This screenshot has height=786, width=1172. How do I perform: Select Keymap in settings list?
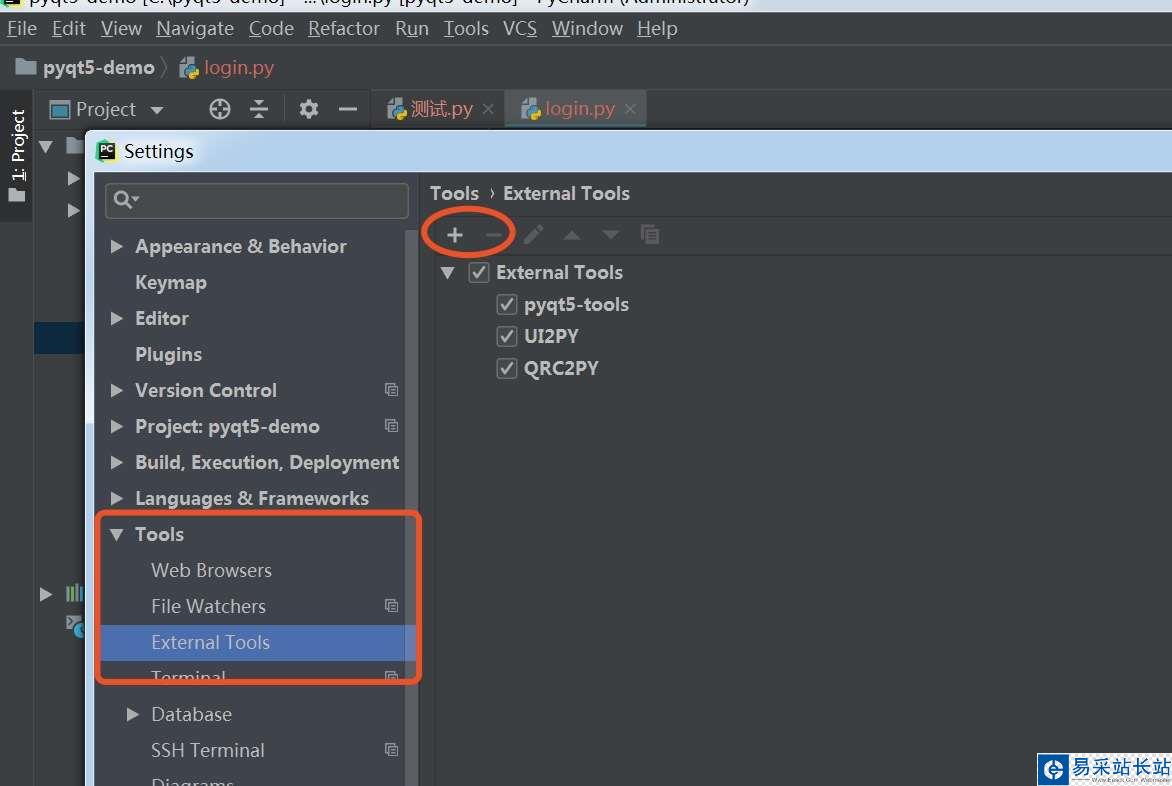pyautogui.click(x=171, y=282)
